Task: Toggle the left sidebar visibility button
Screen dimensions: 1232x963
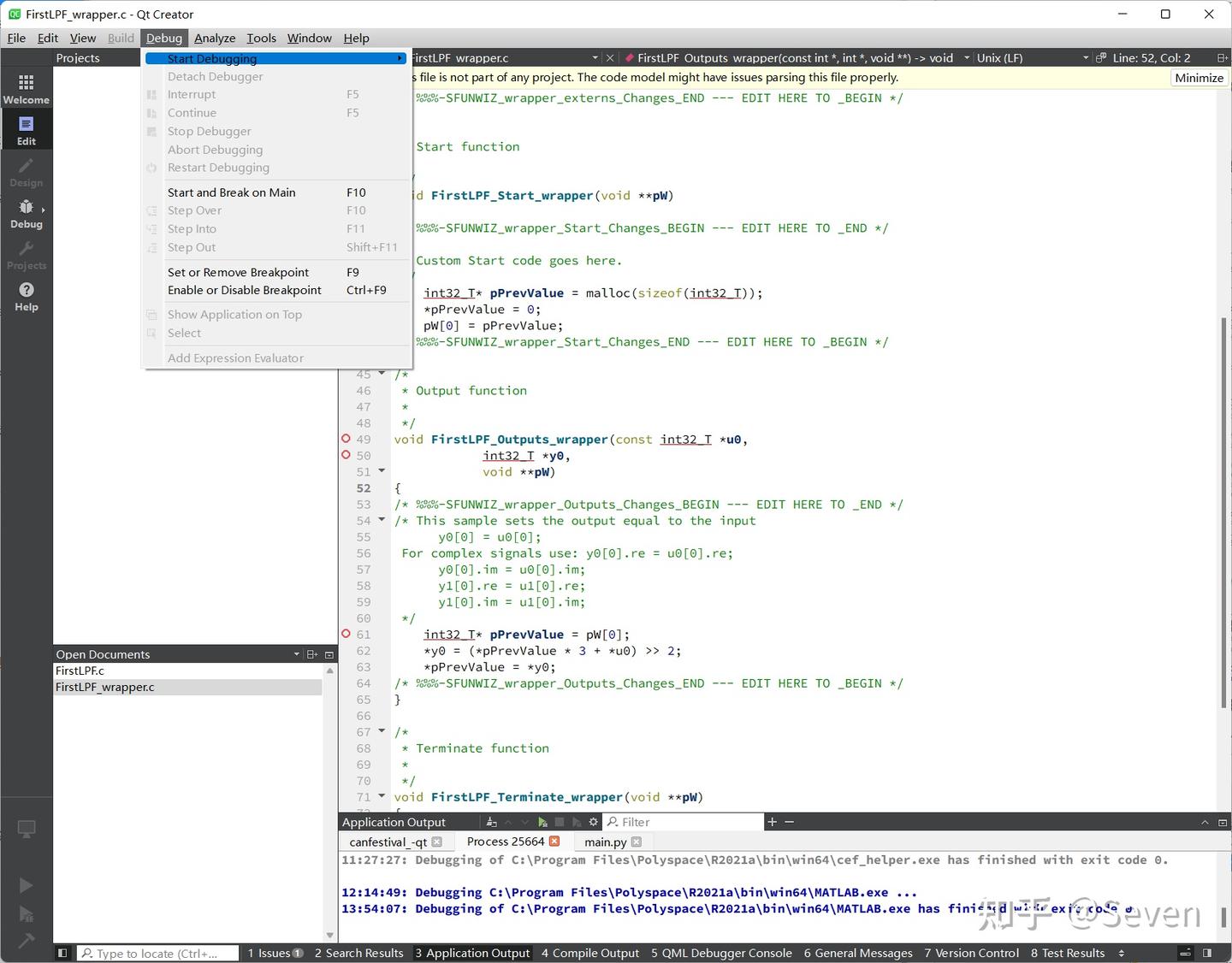Action: coord(62,953)
